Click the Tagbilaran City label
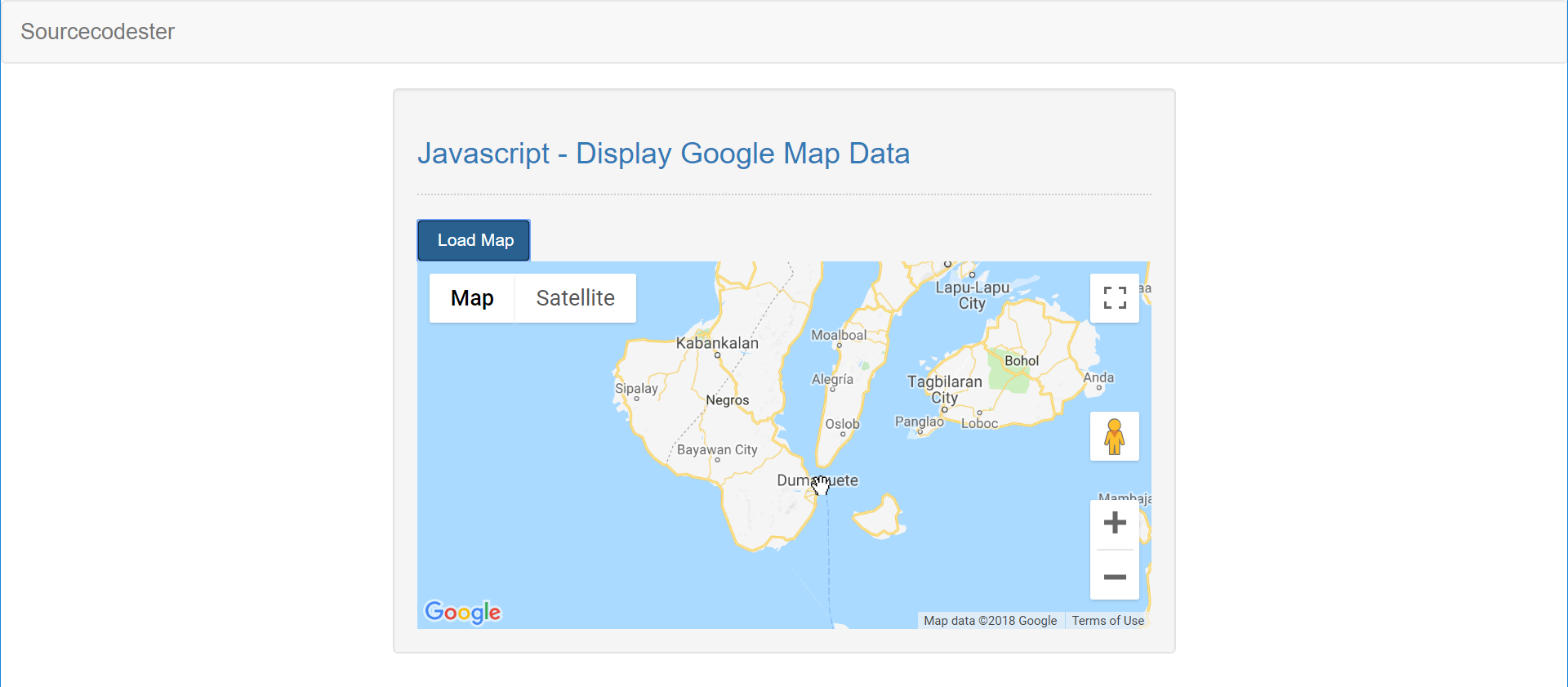The width and height of the screenshot is (1568, 687). tap(945, 390)
